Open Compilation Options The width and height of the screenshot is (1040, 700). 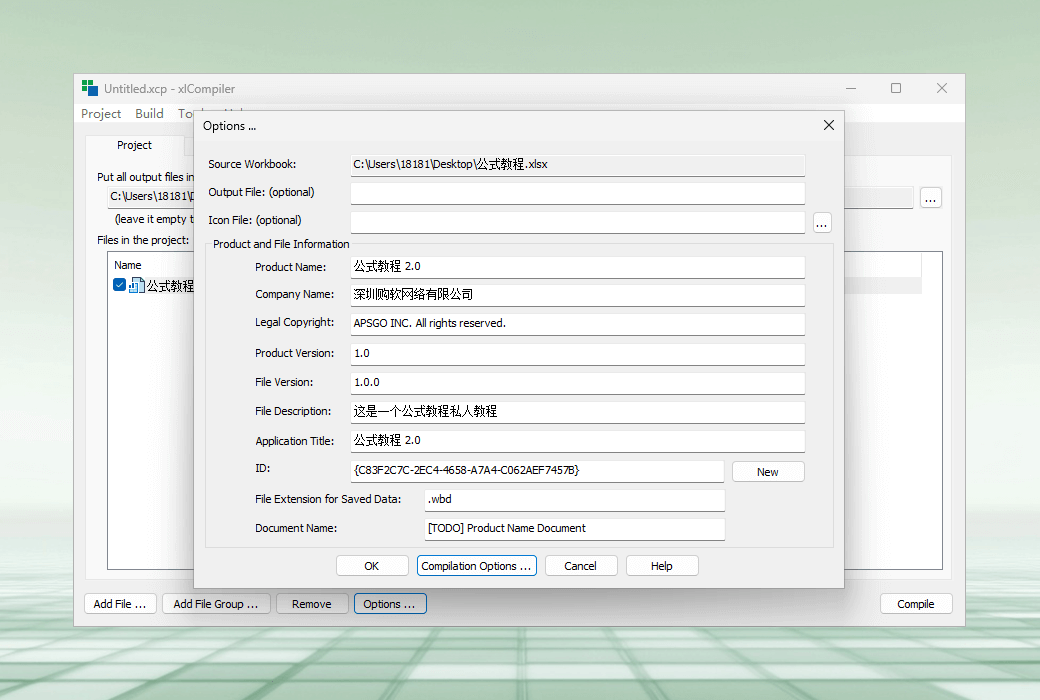click(476, 566)
